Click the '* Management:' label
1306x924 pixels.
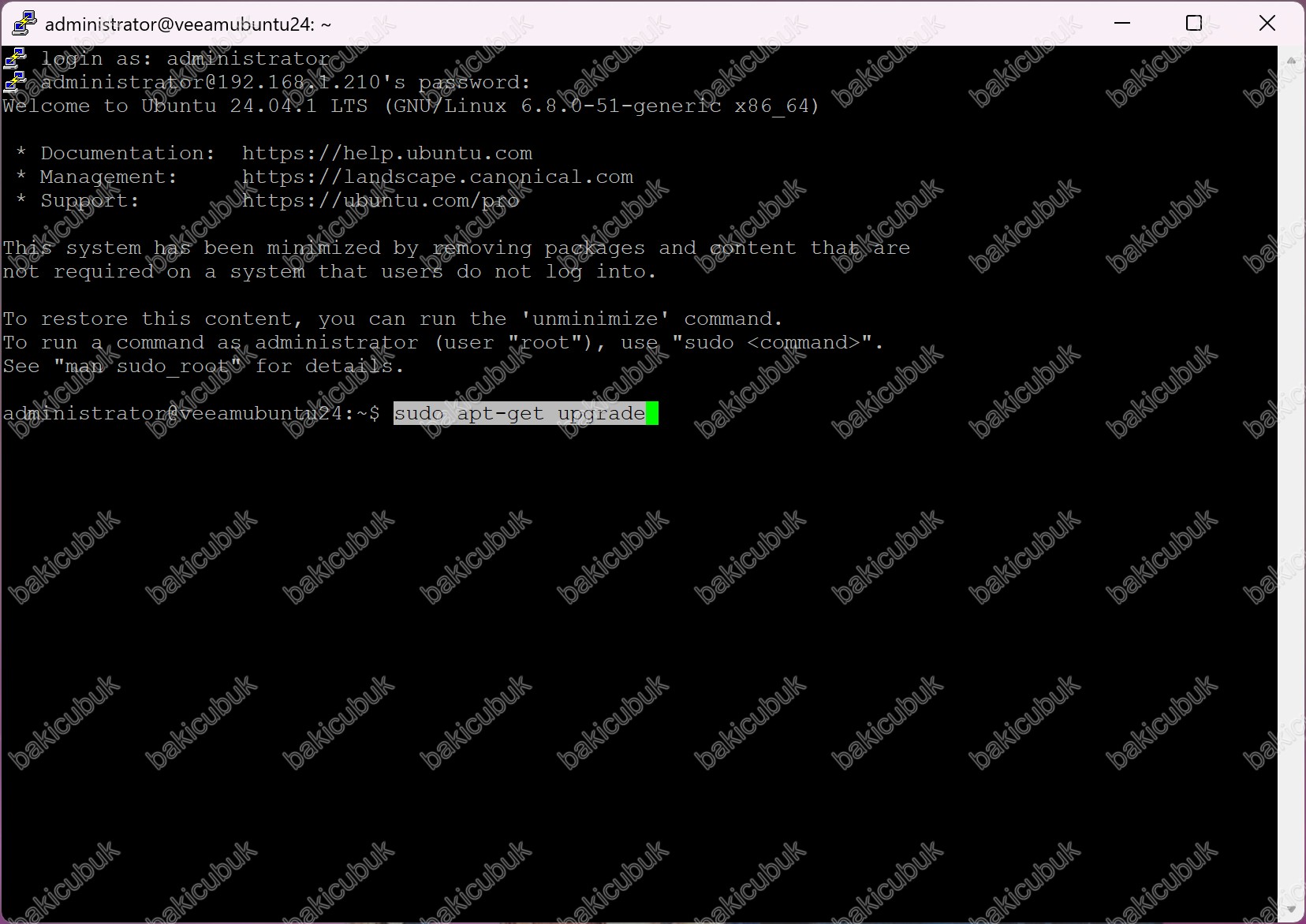pos(97,177)
